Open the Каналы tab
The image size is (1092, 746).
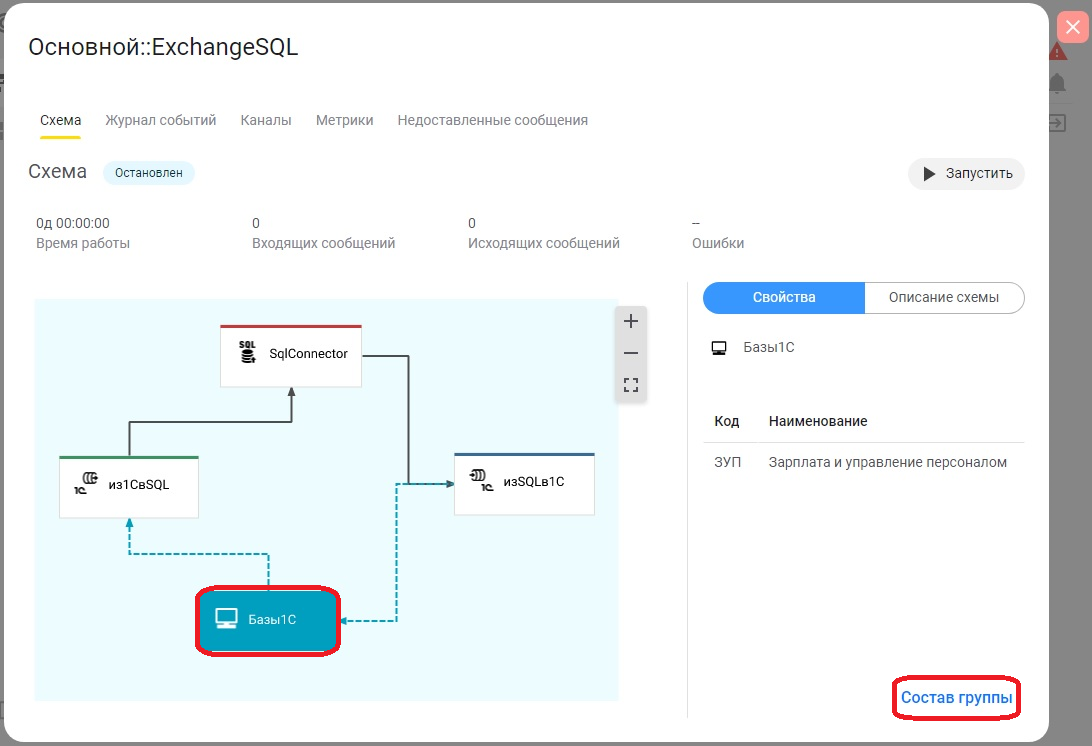coord(266,120)
